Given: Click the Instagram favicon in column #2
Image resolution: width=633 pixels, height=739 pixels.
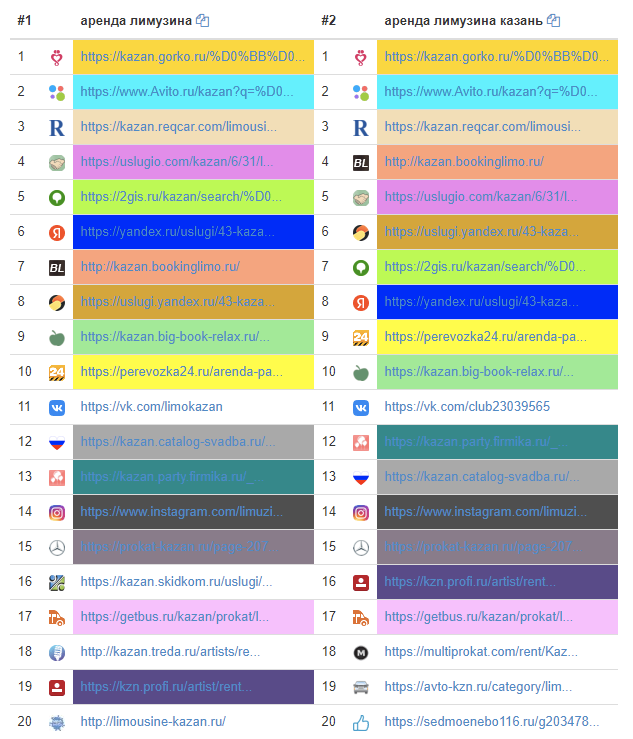Looking at the screenshot, I should coord(361,512).
